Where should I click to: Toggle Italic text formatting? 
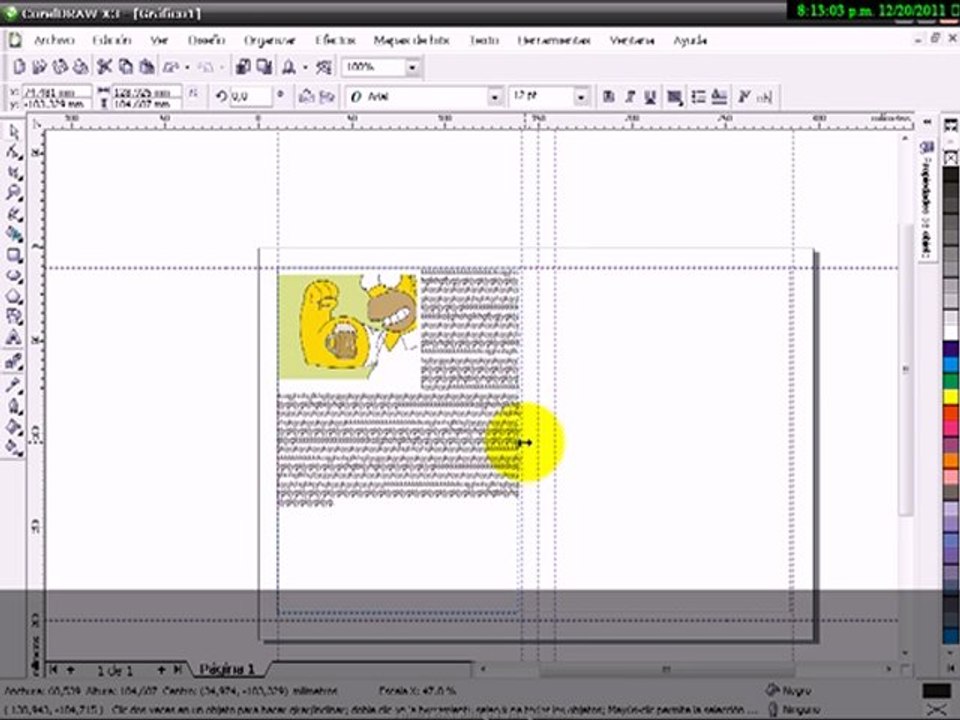pos(629,96)
